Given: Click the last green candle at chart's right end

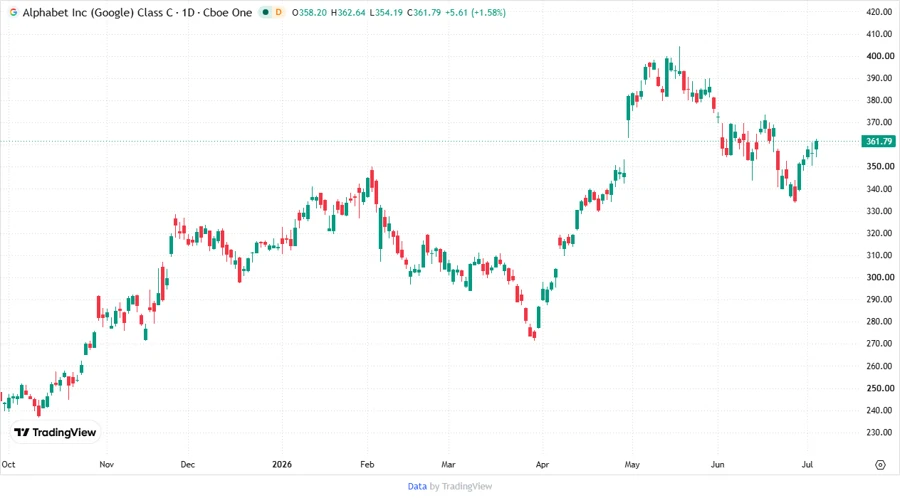Looking at the screenshot, I should point(816,145).
